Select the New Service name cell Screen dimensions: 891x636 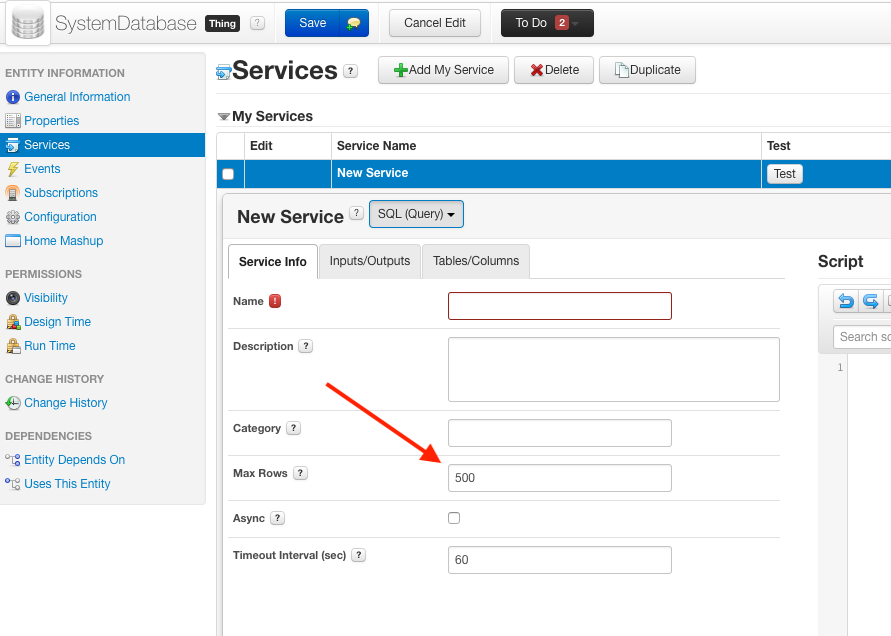tap(546, 173)
